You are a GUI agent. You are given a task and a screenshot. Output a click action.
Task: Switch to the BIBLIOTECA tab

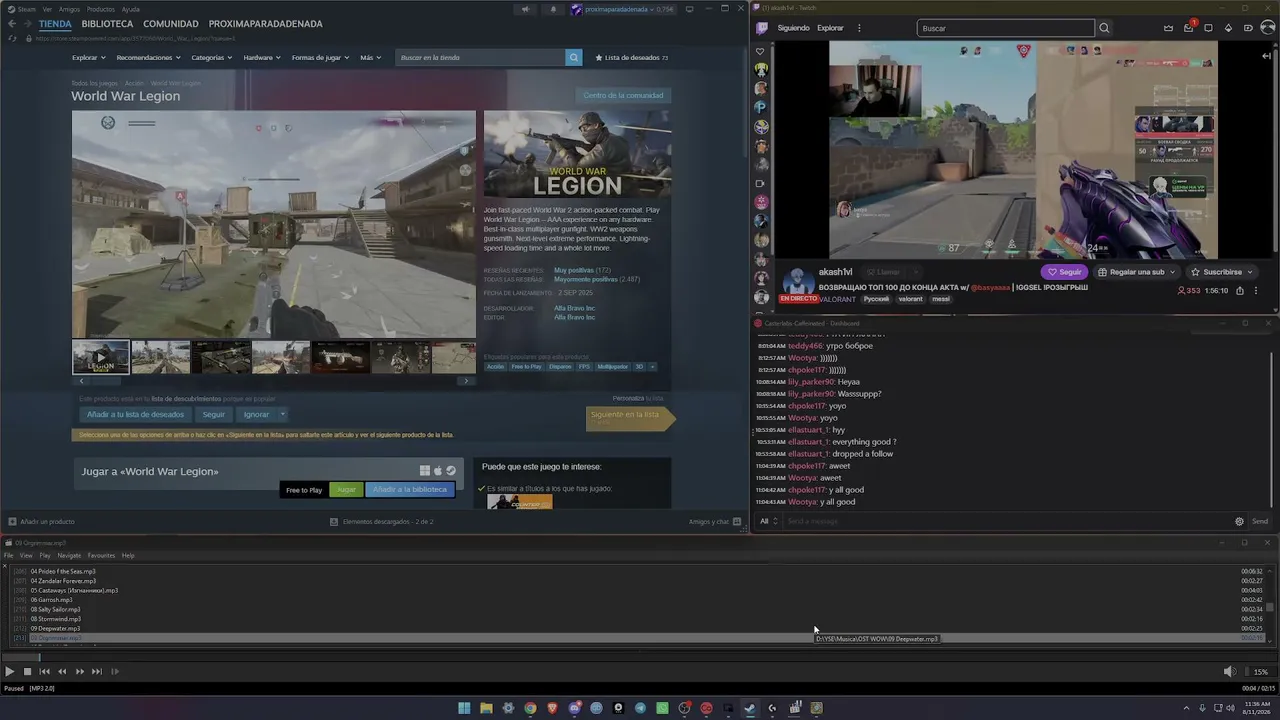(x=107, y=24)
